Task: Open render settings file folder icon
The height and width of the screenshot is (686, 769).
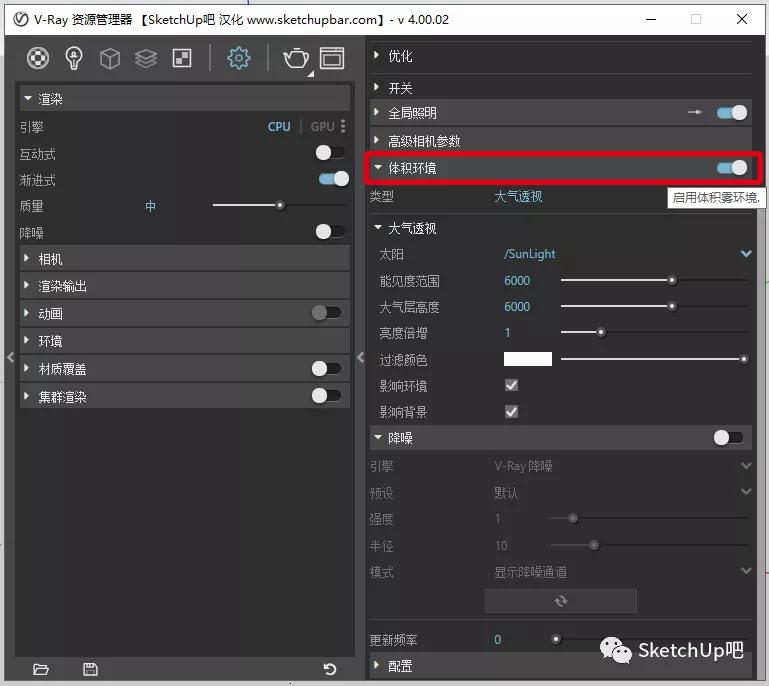Action: point(41,669)
